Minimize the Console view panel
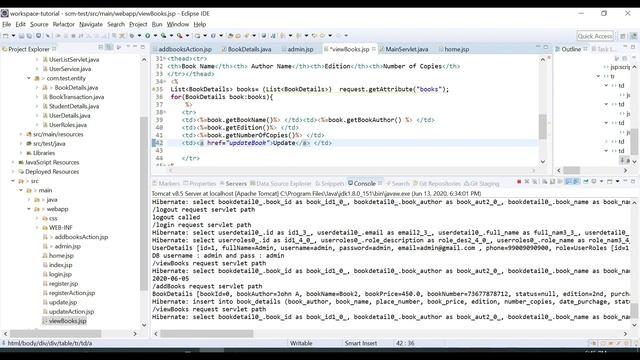The width and height of the screenshot is (640, 360). click(625, 181)
